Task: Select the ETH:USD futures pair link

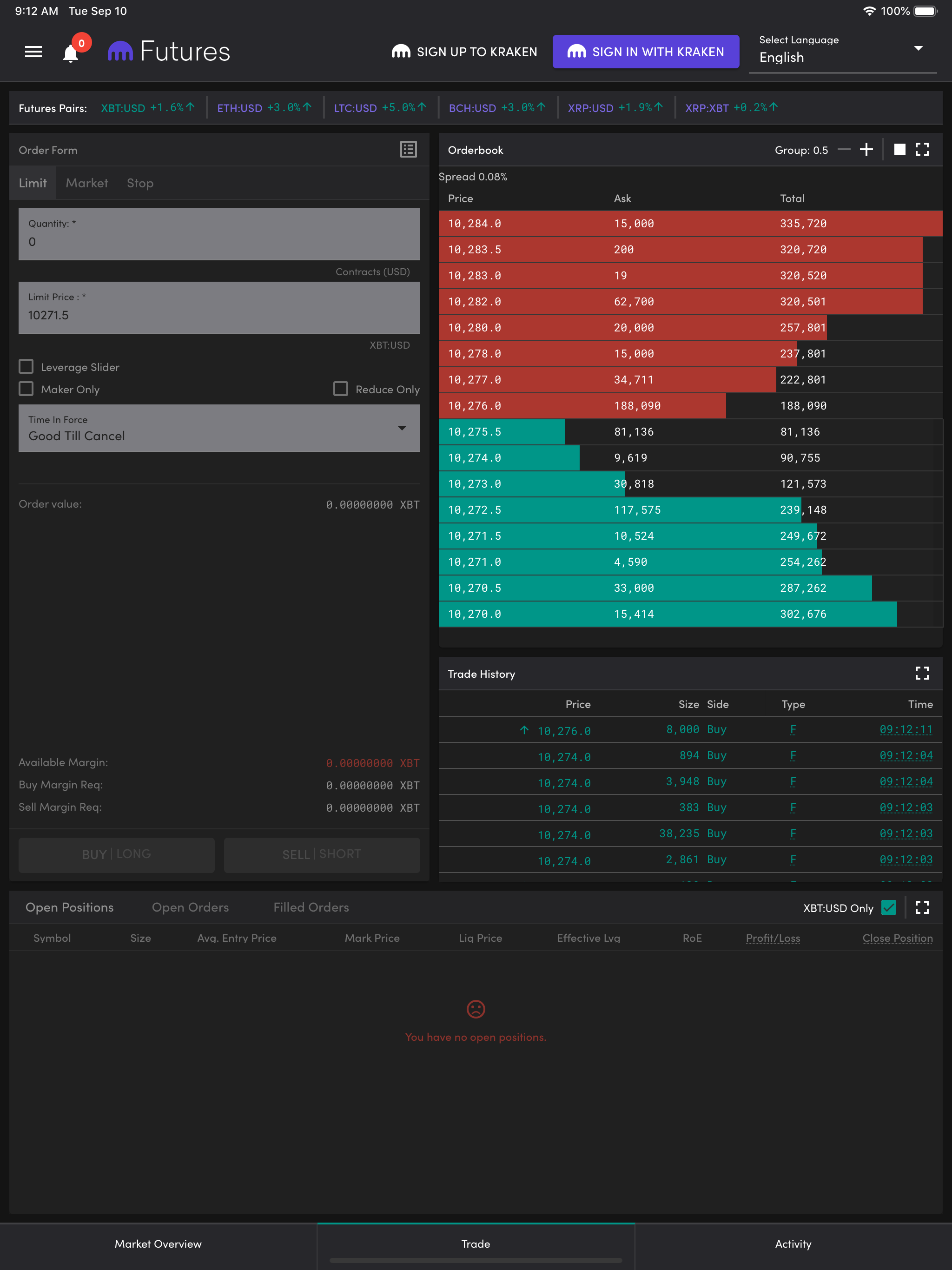Action: click(x=239, y=108)
